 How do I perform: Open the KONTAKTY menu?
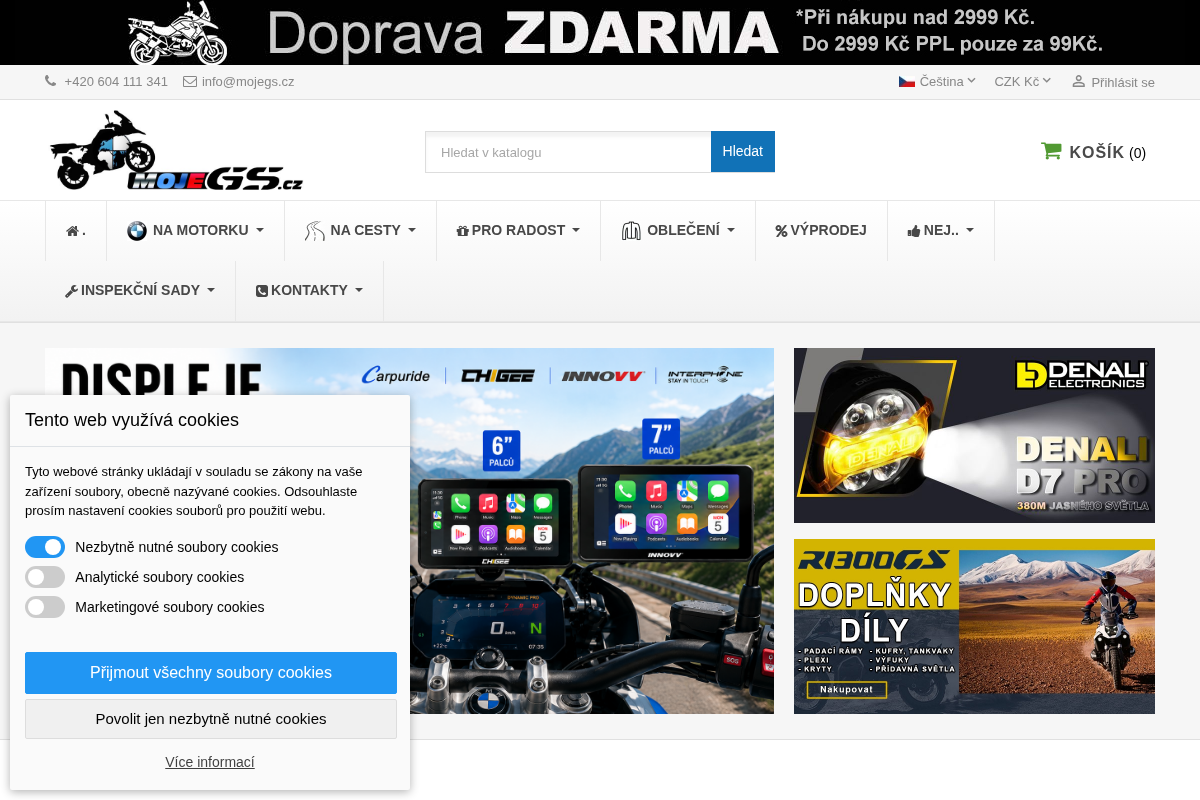pos(309,291)
